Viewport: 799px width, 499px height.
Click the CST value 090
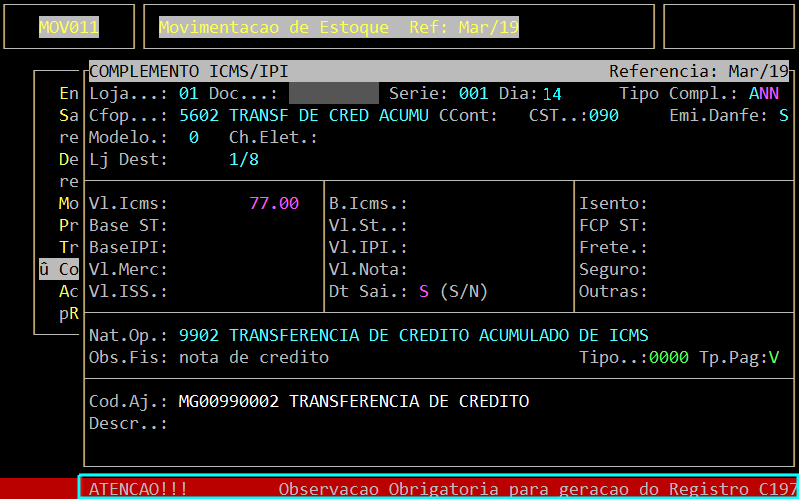604,116
